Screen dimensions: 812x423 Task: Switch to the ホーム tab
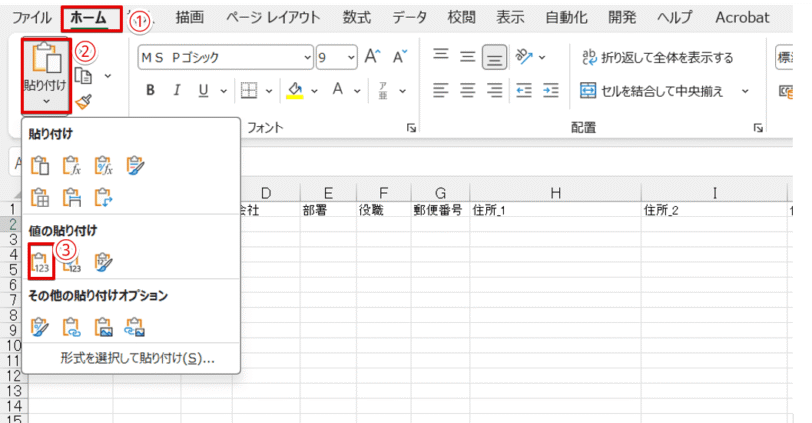pyautogui.click(x=89, y=18)
